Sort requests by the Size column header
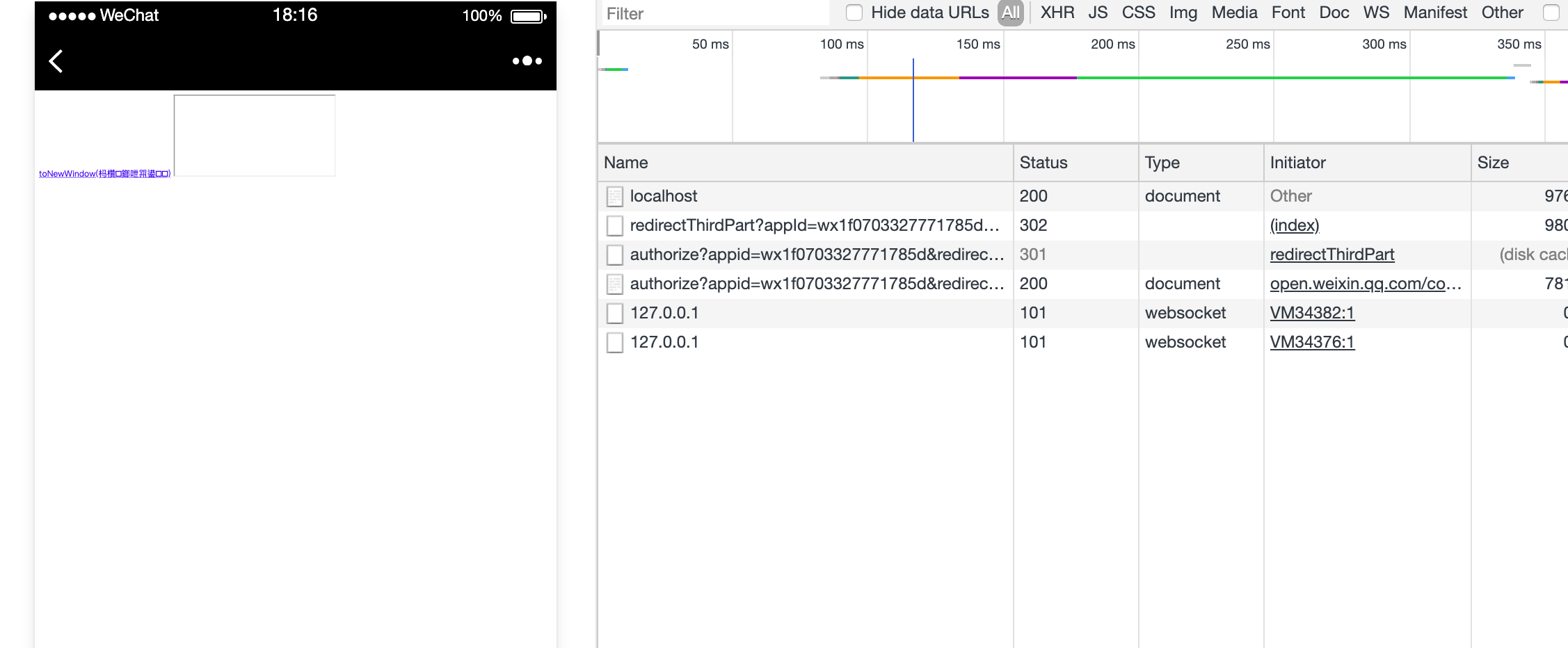1568x648 pixels. [x=1520, y=163]
